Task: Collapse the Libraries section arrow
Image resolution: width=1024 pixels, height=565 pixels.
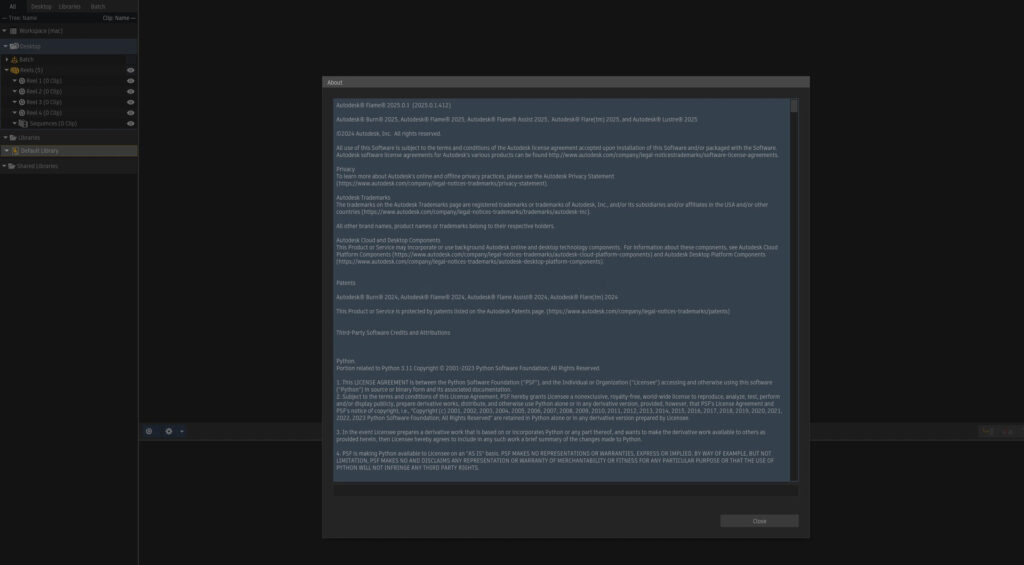Action: [x=5, y=137]
